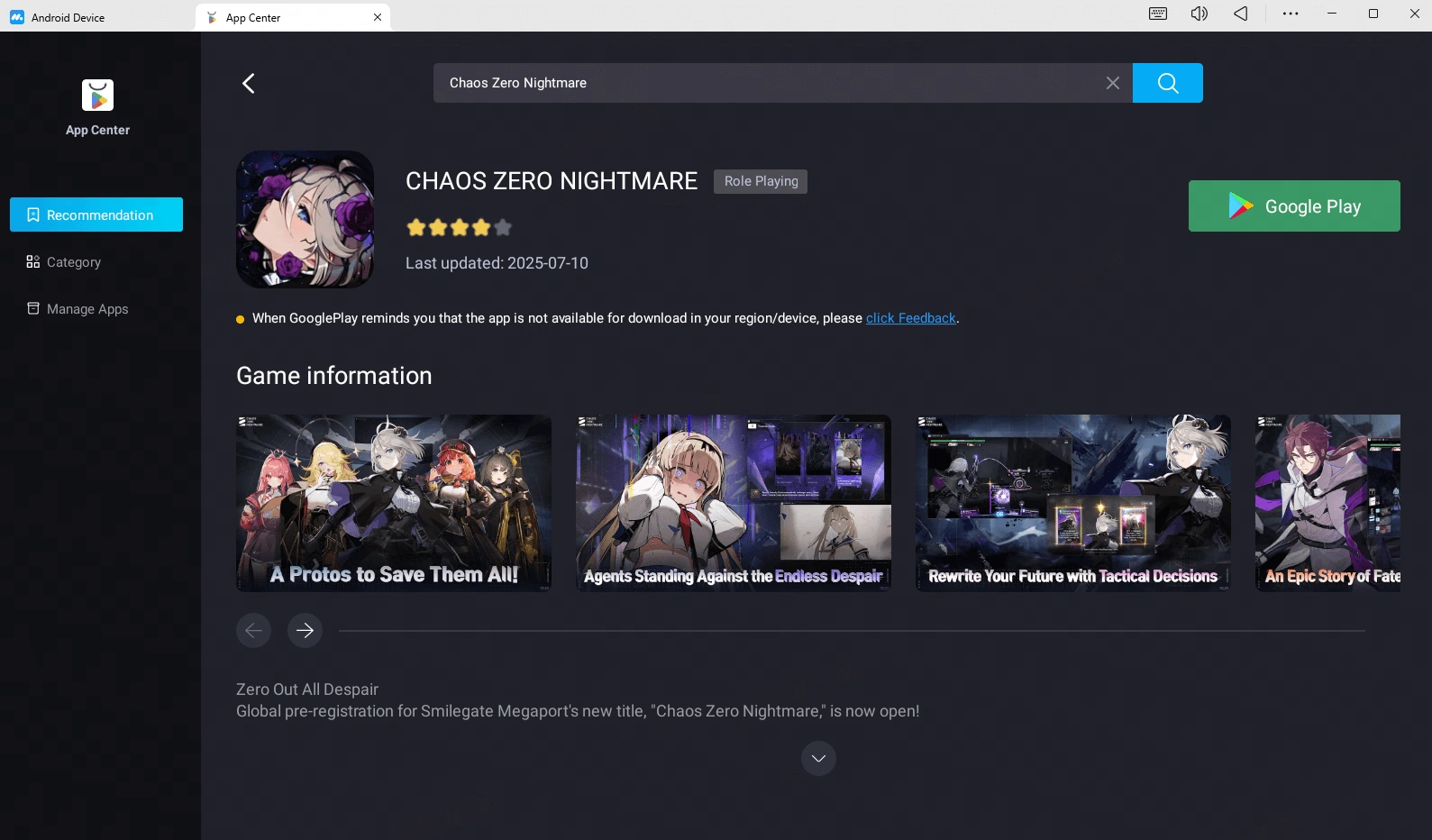Show previous screenshots with left arrow button
The image size is (1432, 840).
tap(253, 630)
